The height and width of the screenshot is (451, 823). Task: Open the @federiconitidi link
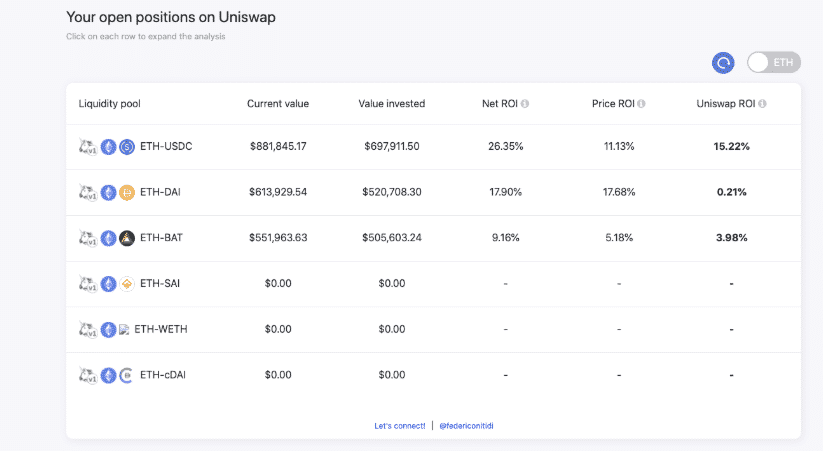(x=466, y=426)
